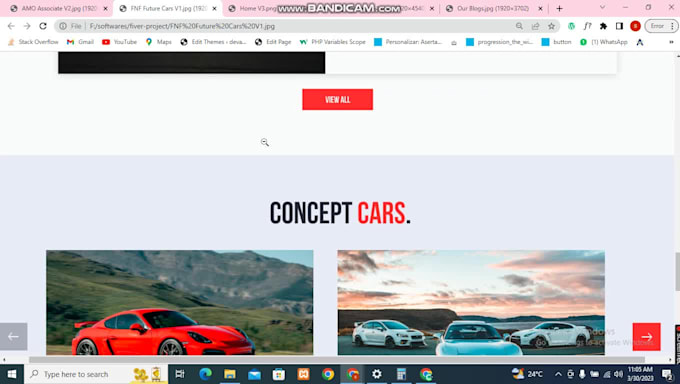
Task: Open the Edit Page bookmark
Action: coord(273,42)
